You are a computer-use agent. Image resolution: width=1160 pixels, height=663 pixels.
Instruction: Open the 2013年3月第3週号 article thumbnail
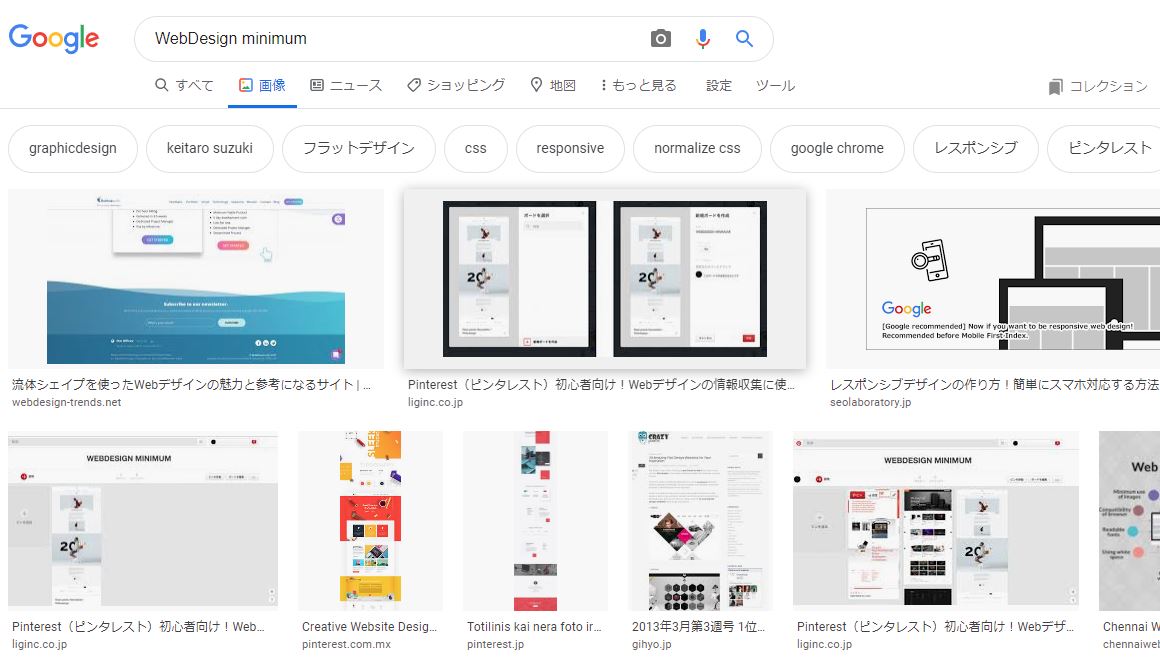point(700,521)
